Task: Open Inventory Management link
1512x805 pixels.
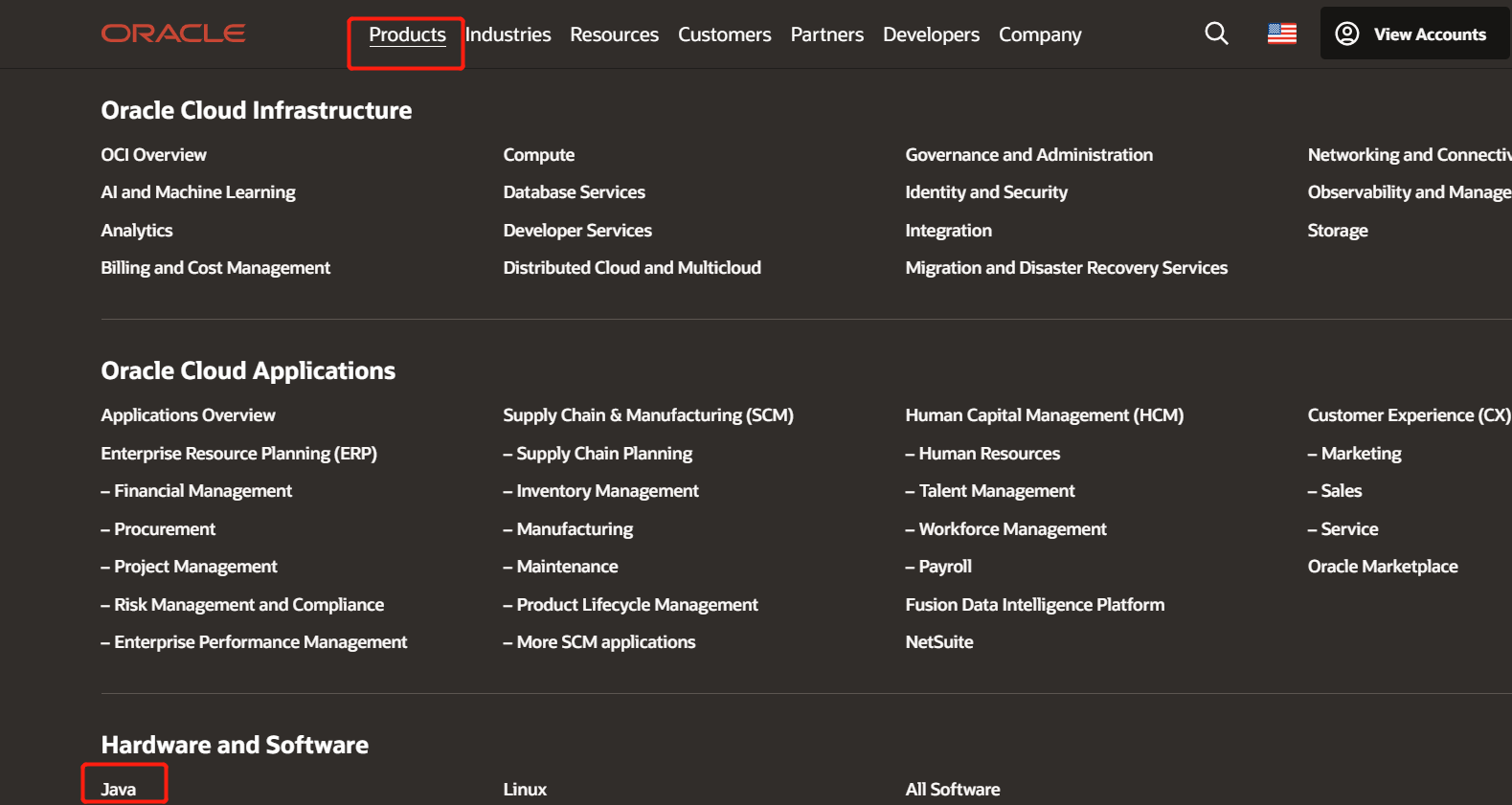Action: pos(601,491)
